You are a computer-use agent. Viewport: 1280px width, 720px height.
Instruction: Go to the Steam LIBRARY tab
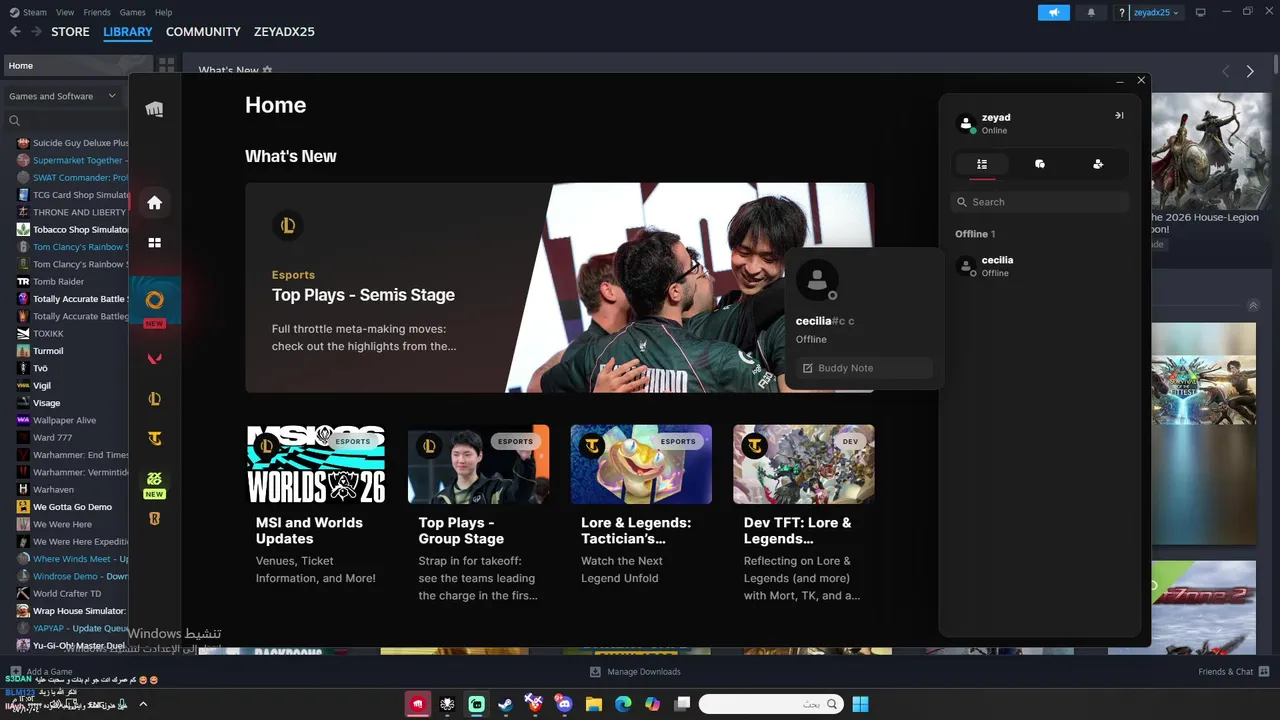pos(128,32)
